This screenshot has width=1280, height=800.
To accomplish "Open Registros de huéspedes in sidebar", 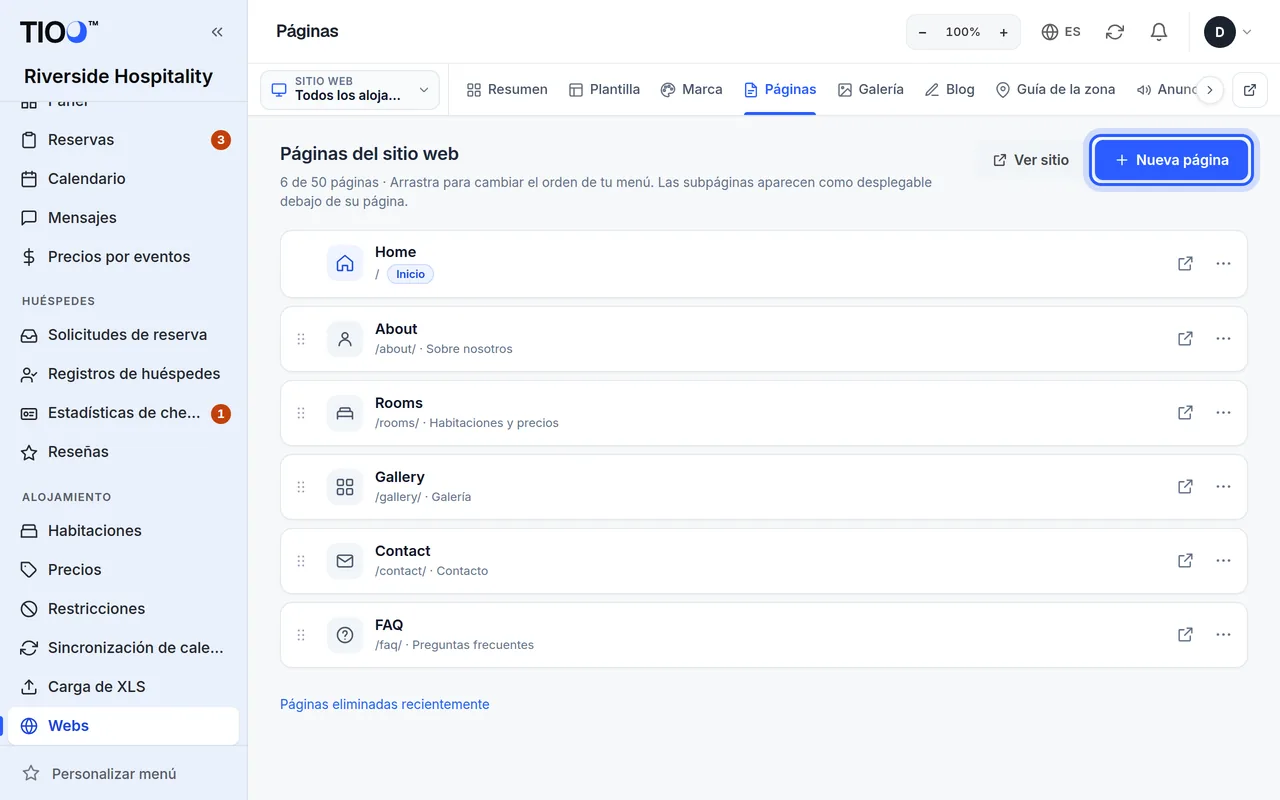I will (123, 374).
